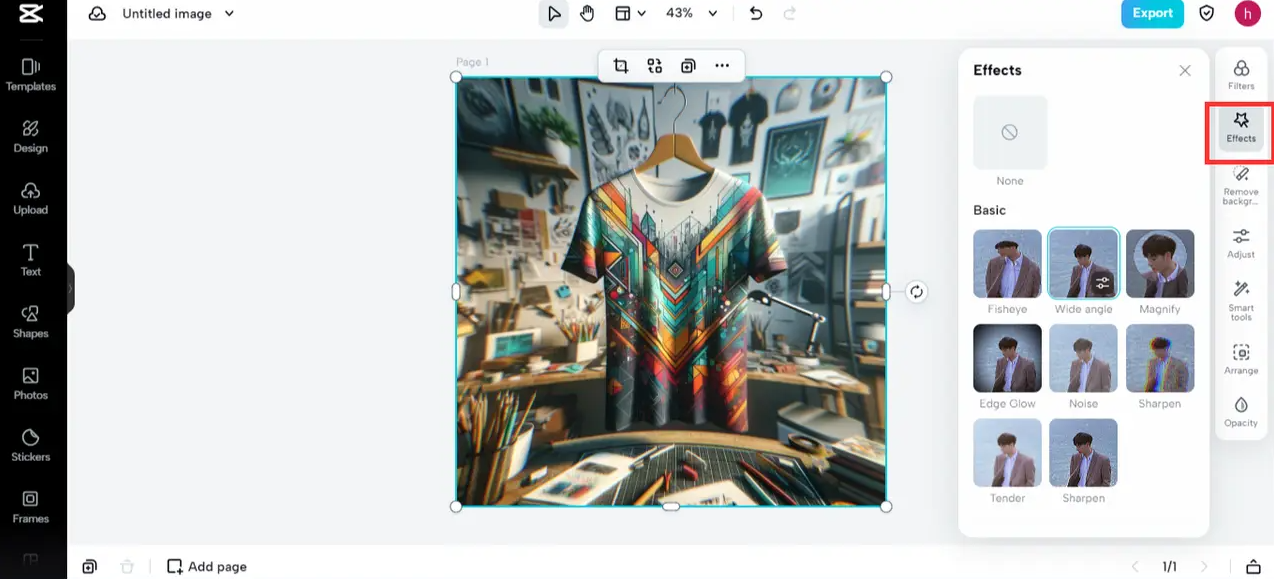Image resolution: width=1274 pixels, height=579 pixels.
Task: Open the shield icon next to Export
Action: click(1207, 14)
